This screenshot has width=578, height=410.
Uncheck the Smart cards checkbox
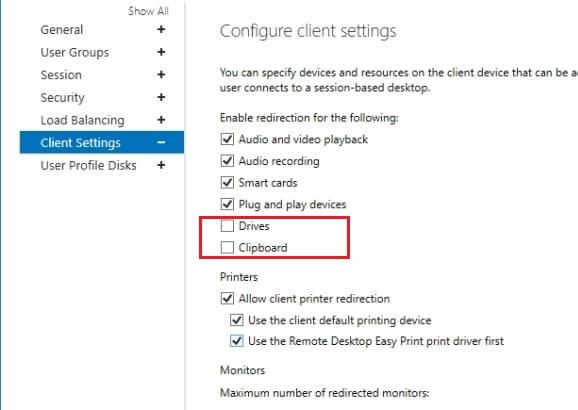pos(227,183)
